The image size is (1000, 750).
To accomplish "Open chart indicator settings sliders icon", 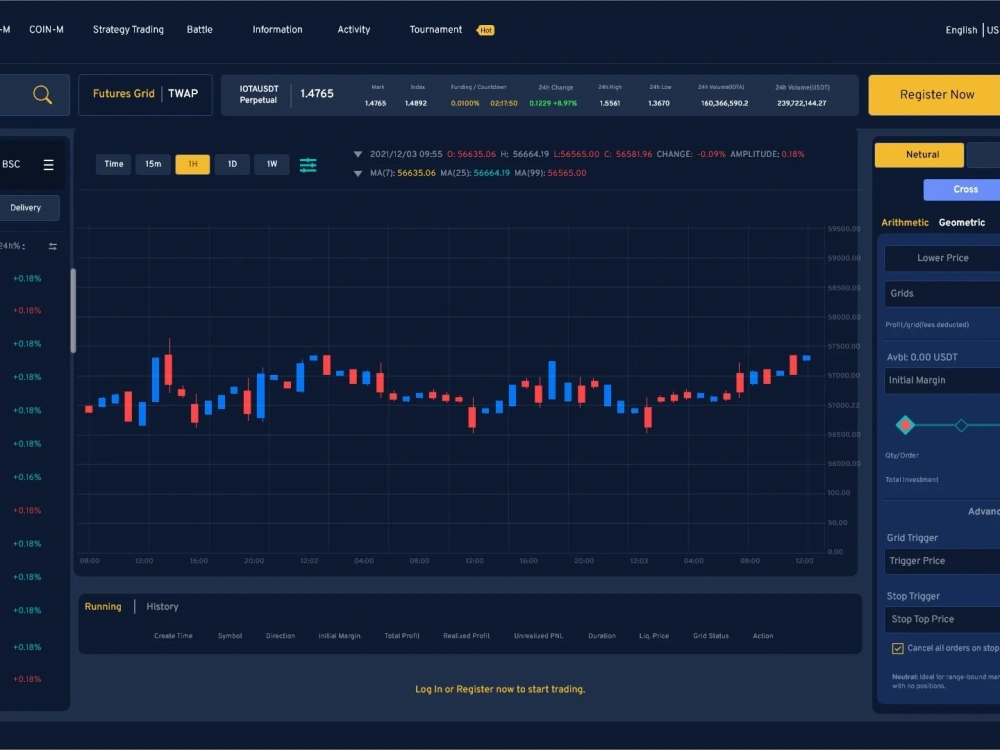I will tap(308, 165).
